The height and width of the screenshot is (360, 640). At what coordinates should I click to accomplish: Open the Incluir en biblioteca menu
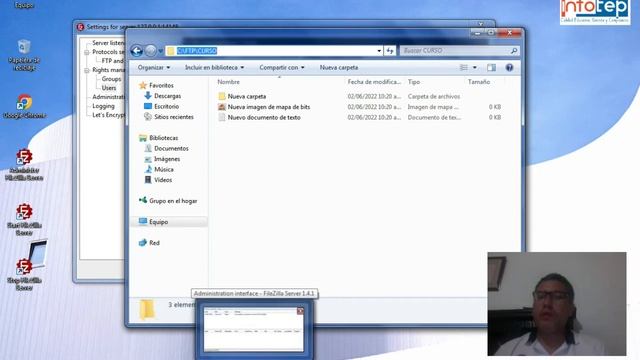[x=214, y=67]
